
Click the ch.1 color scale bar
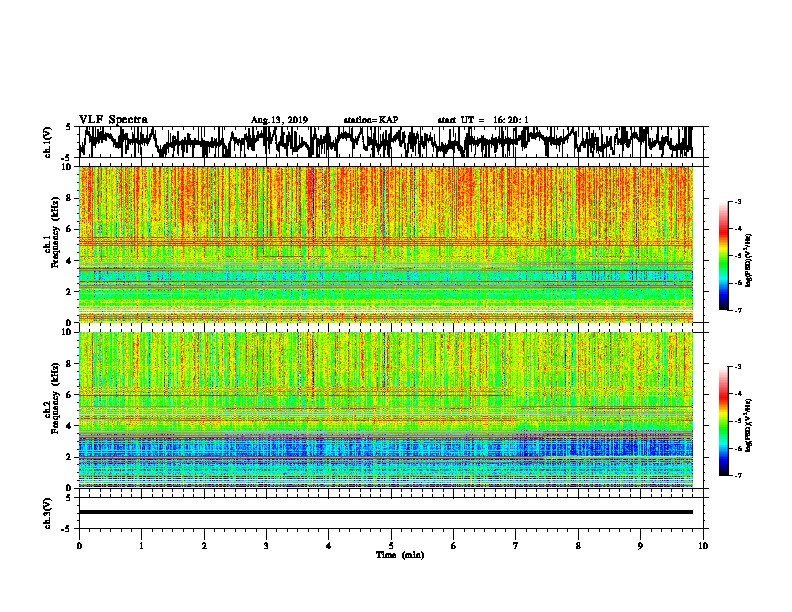pos(724,256)
